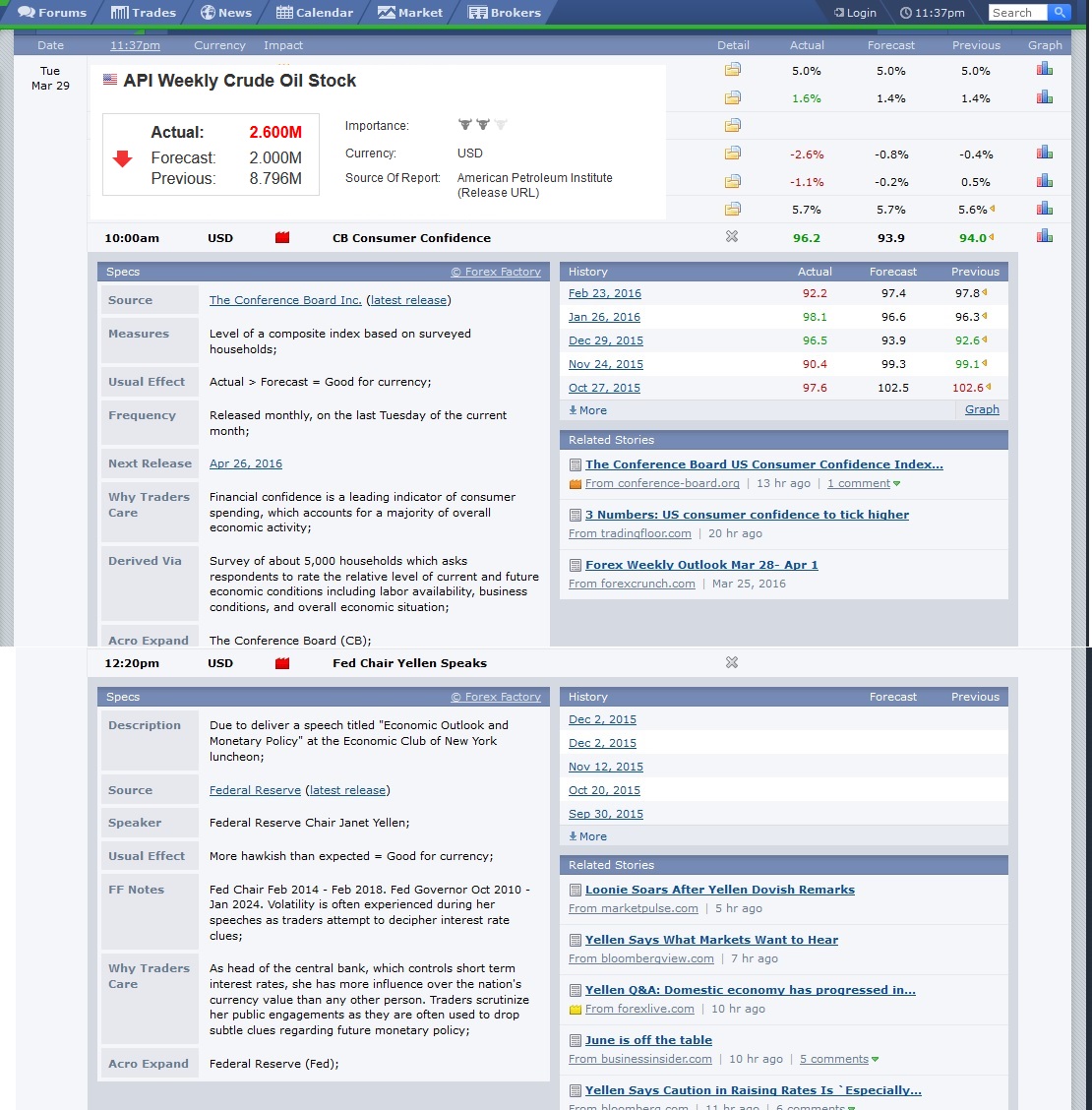Click Yellen Speaks red impact icon

coord(282,663)
